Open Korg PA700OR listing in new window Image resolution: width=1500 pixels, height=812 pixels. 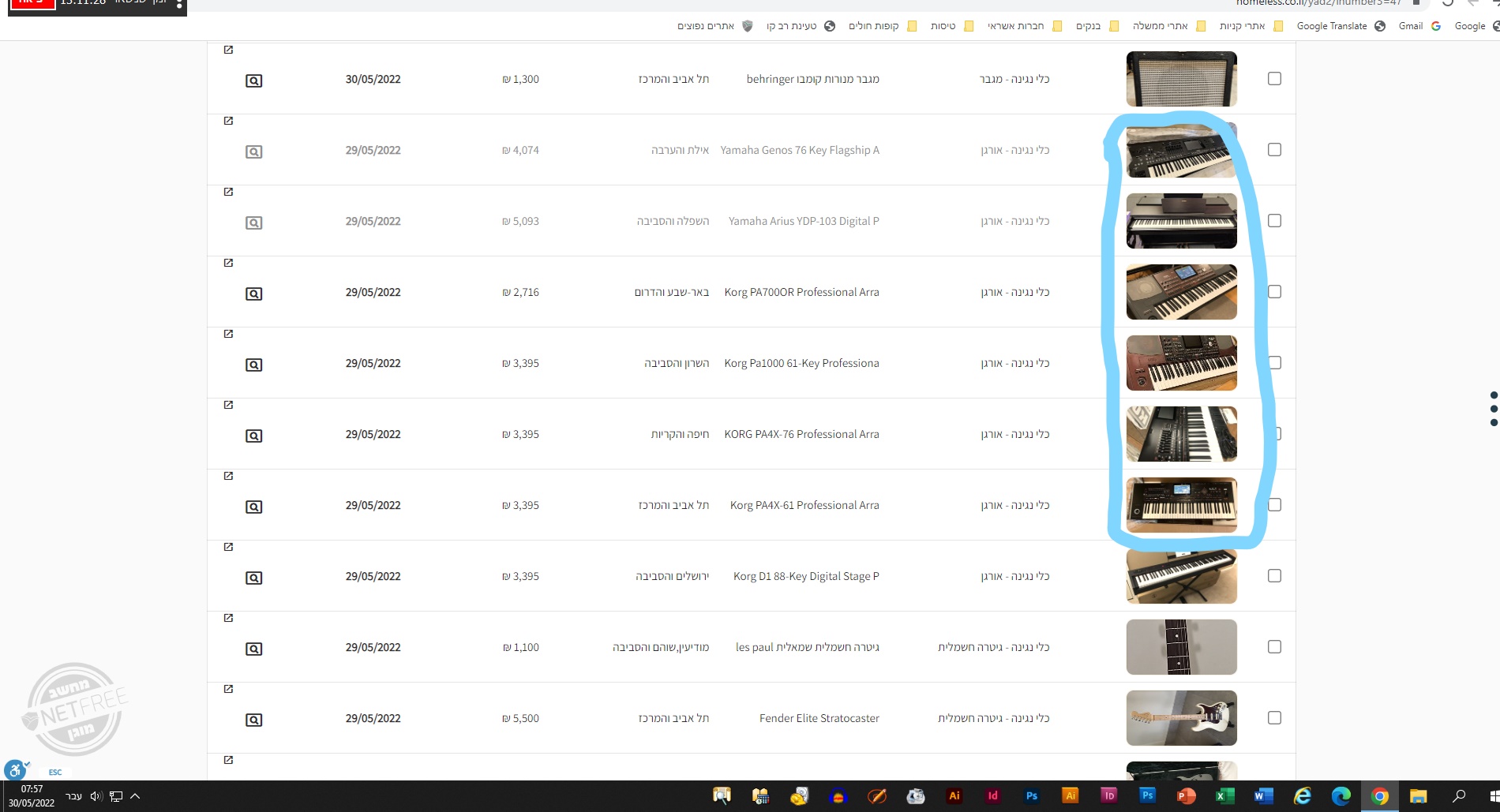pos(228,263)
